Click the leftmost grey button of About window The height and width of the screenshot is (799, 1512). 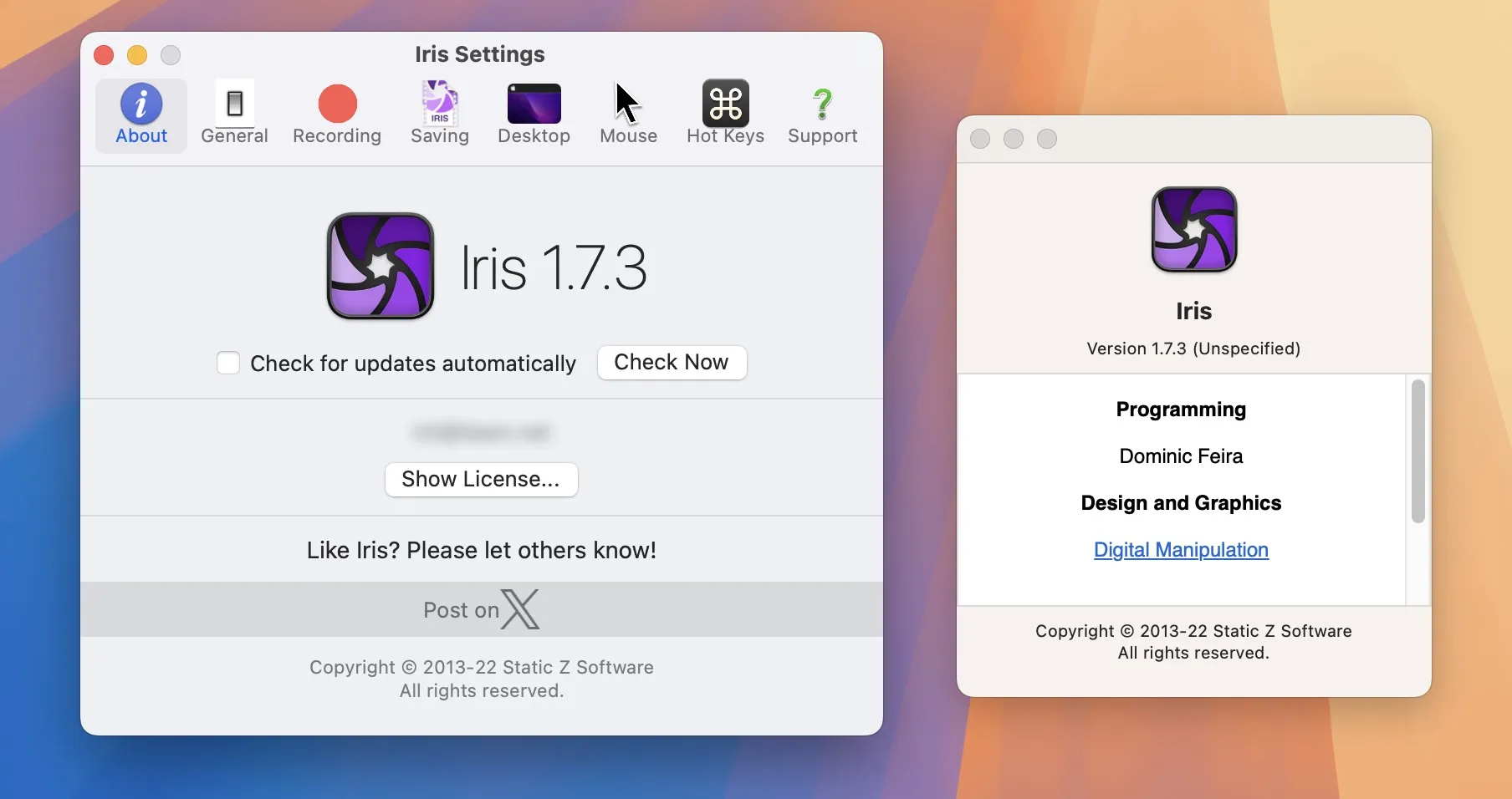coord(980,139)
